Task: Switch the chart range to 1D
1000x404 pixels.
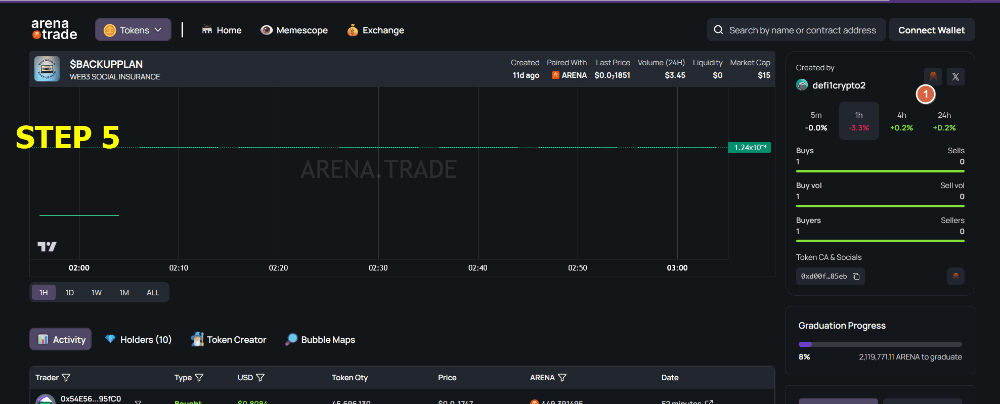Action: click(70, 292)
